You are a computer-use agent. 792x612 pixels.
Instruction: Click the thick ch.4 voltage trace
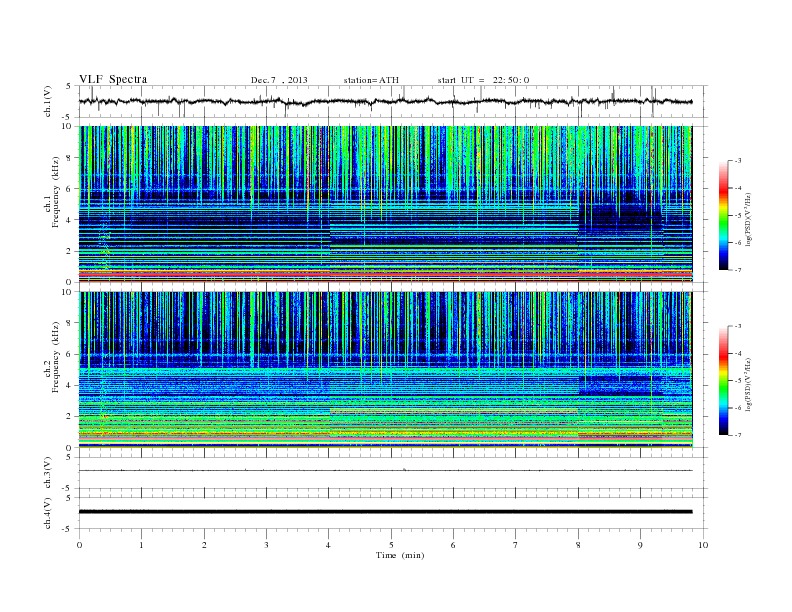[385, 512]
